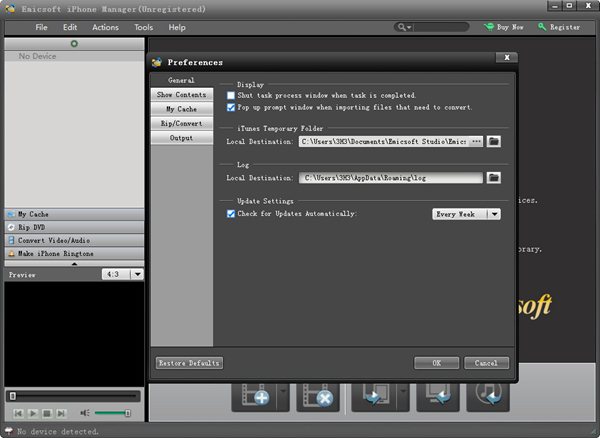Switch to Output preferences tab
Screen dimensions: 600x438
[x=182, y=138]
